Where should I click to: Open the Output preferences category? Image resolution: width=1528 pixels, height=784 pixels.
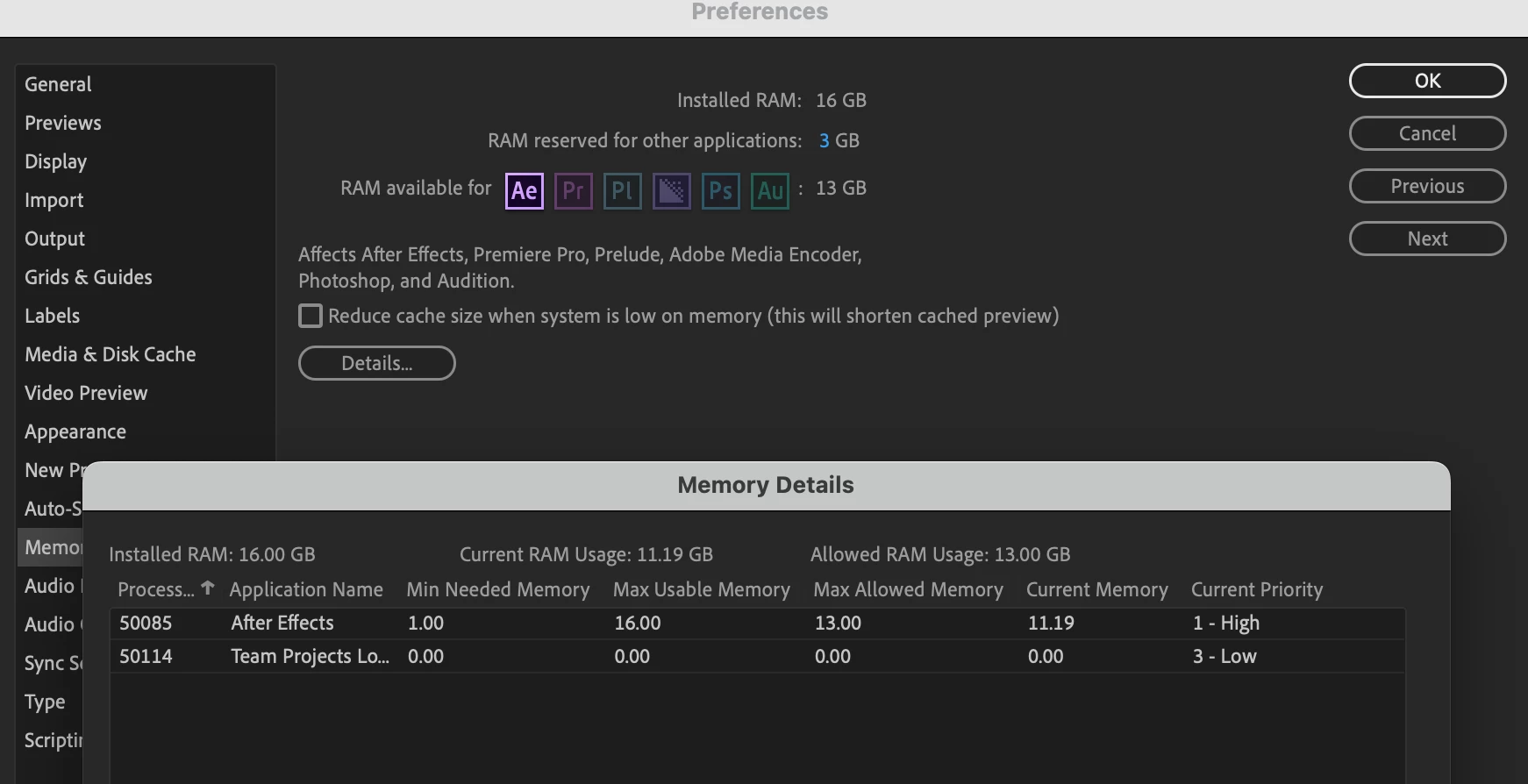55,239
